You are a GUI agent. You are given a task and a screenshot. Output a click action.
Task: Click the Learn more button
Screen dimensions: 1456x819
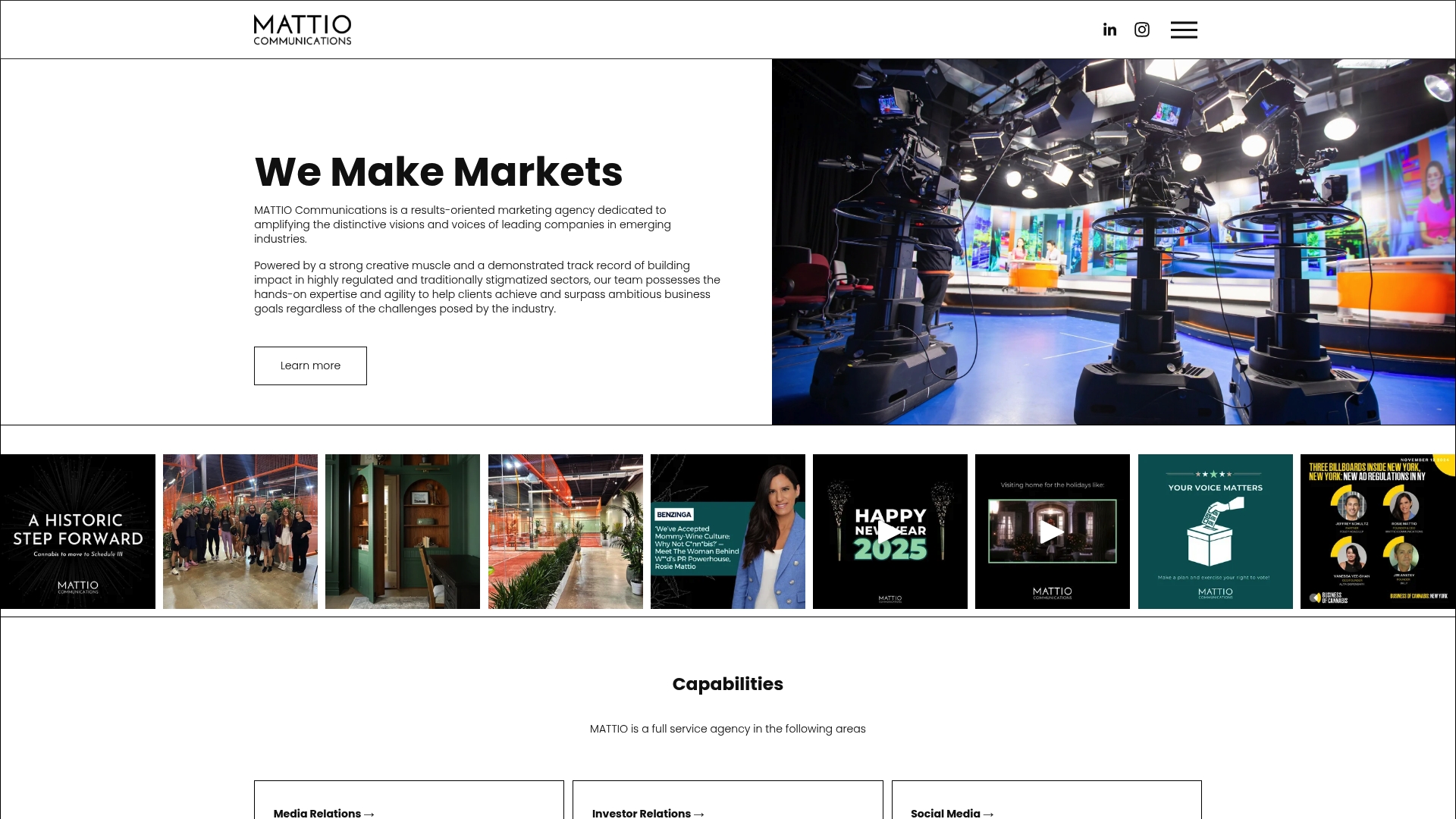(x=310, y=366)
